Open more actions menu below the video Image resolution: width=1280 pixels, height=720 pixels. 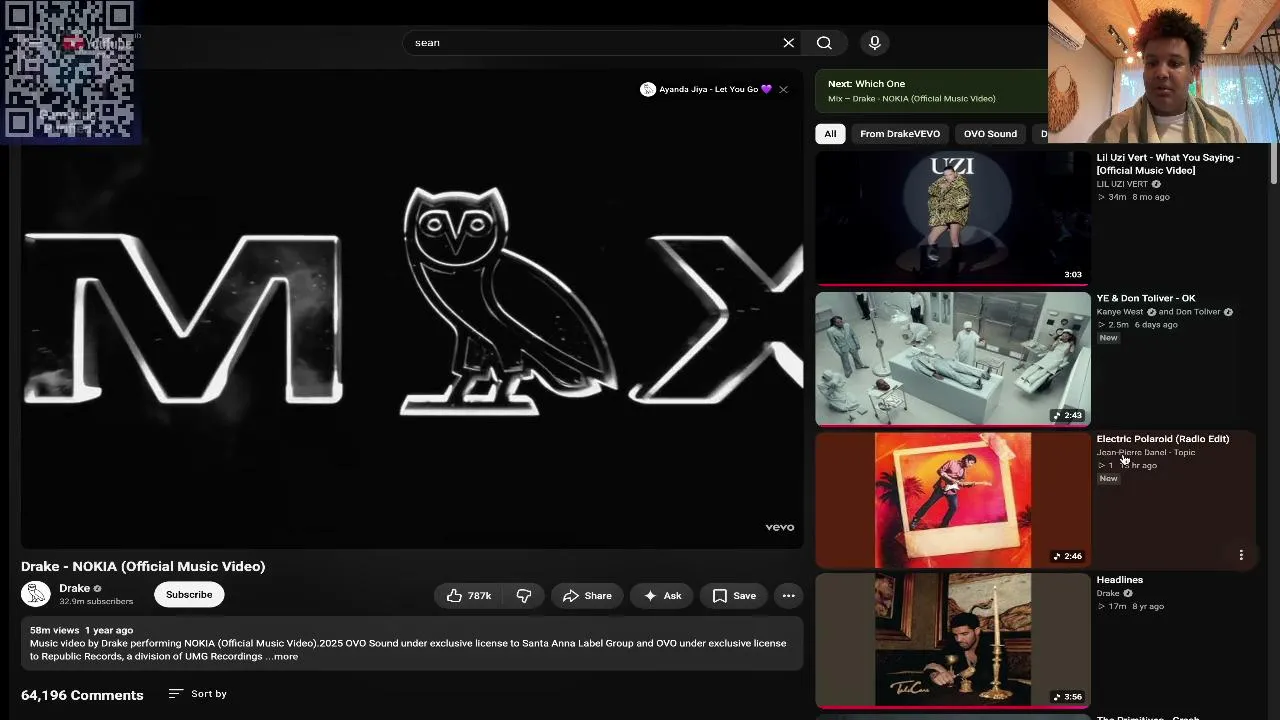click(x=788, y=596)
